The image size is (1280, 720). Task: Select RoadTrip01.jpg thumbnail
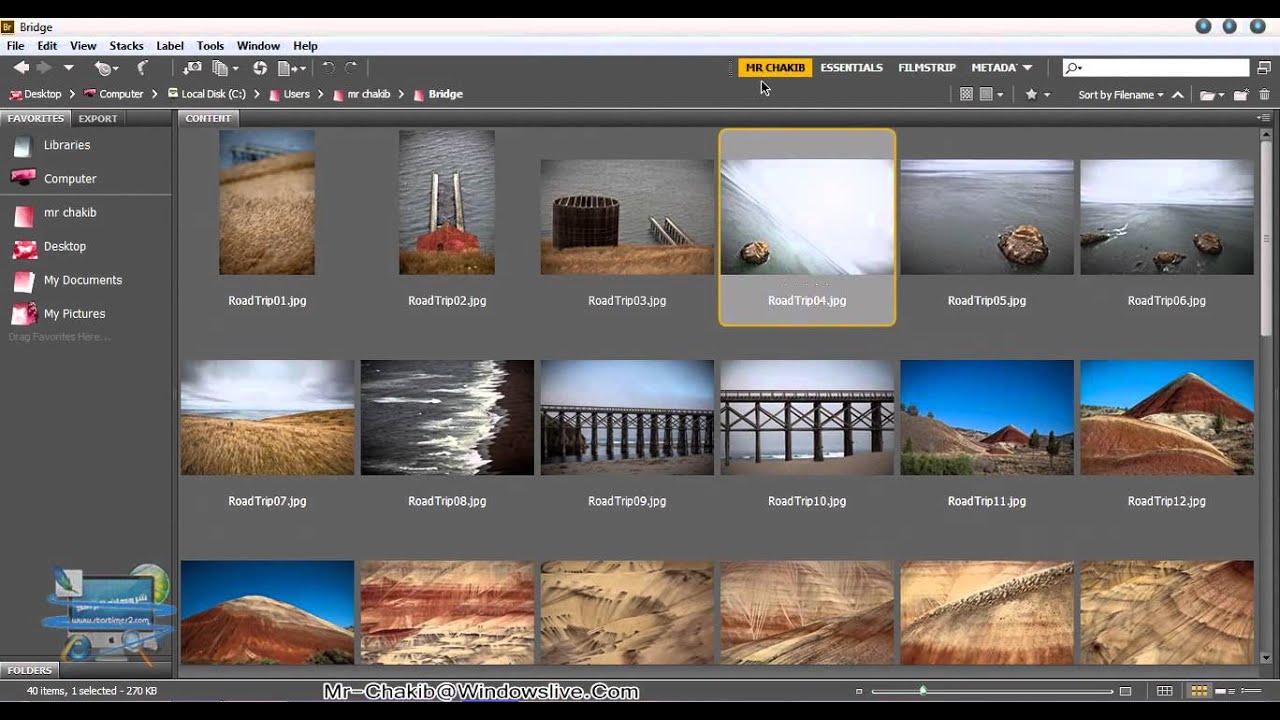(267, 202)
